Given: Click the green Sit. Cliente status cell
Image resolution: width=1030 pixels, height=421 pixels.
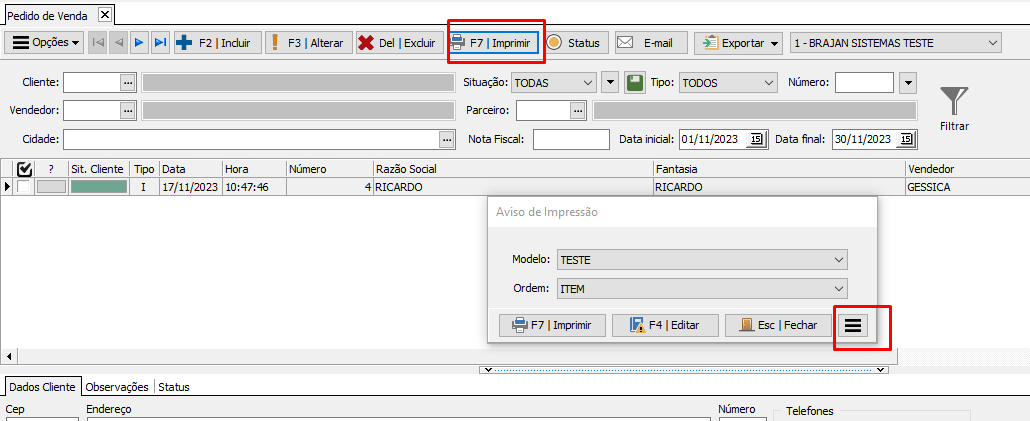Looking at the screenshot, I should coord(98,187).
